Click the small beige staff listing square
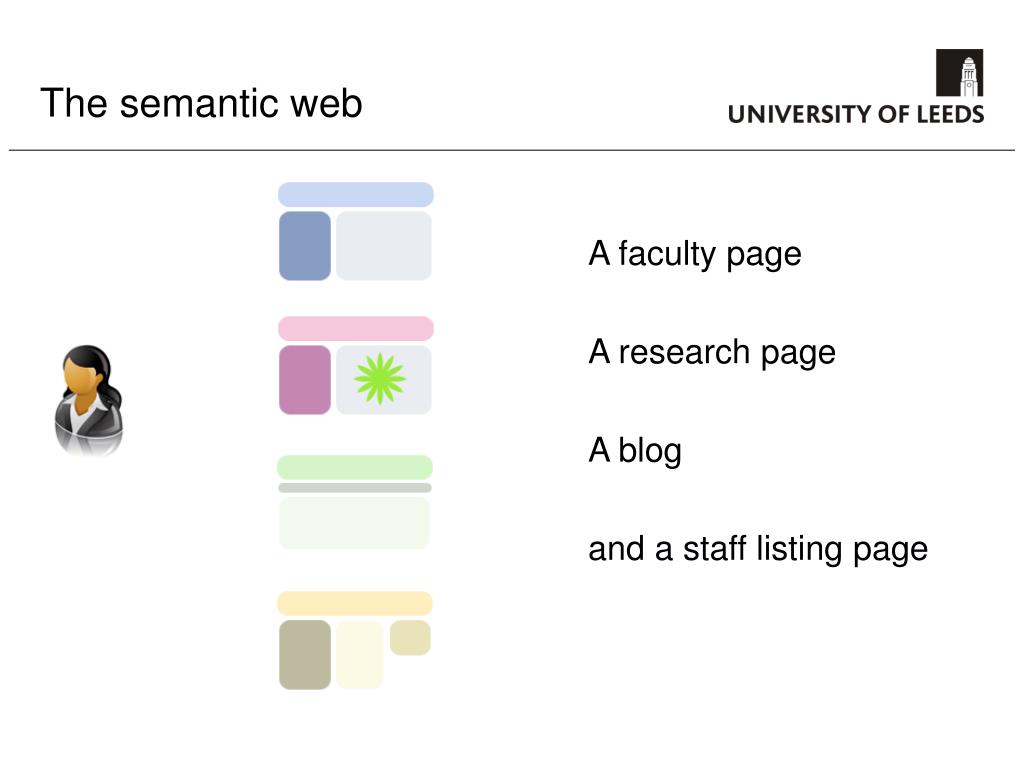Image resolution: width=1024 pixels, height=768 pixels. click(410, 637)
